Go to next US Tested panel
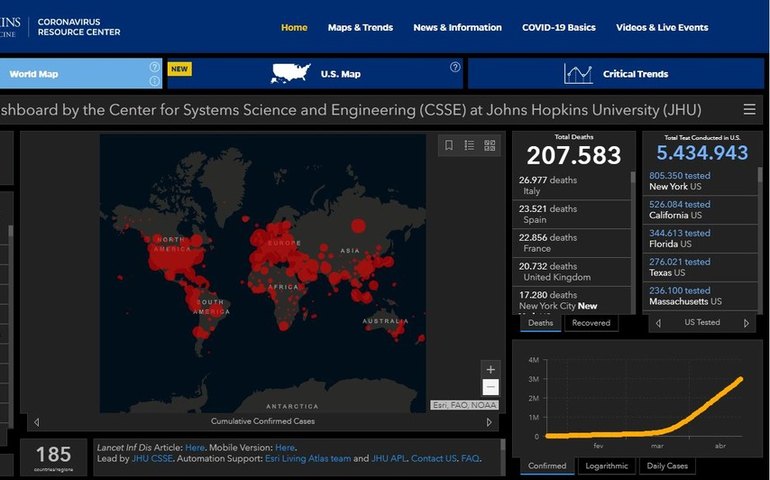Screen dimensions: 770x480 coord(746,323)
